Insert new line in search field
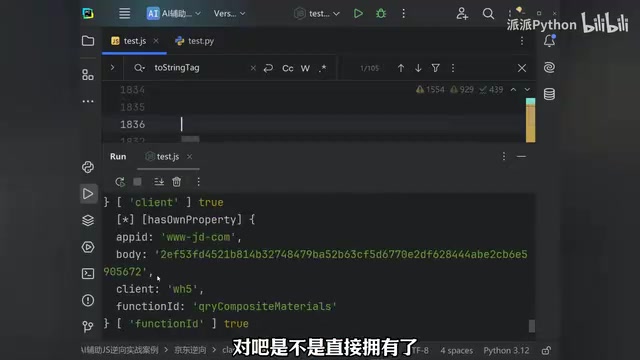 268,68
